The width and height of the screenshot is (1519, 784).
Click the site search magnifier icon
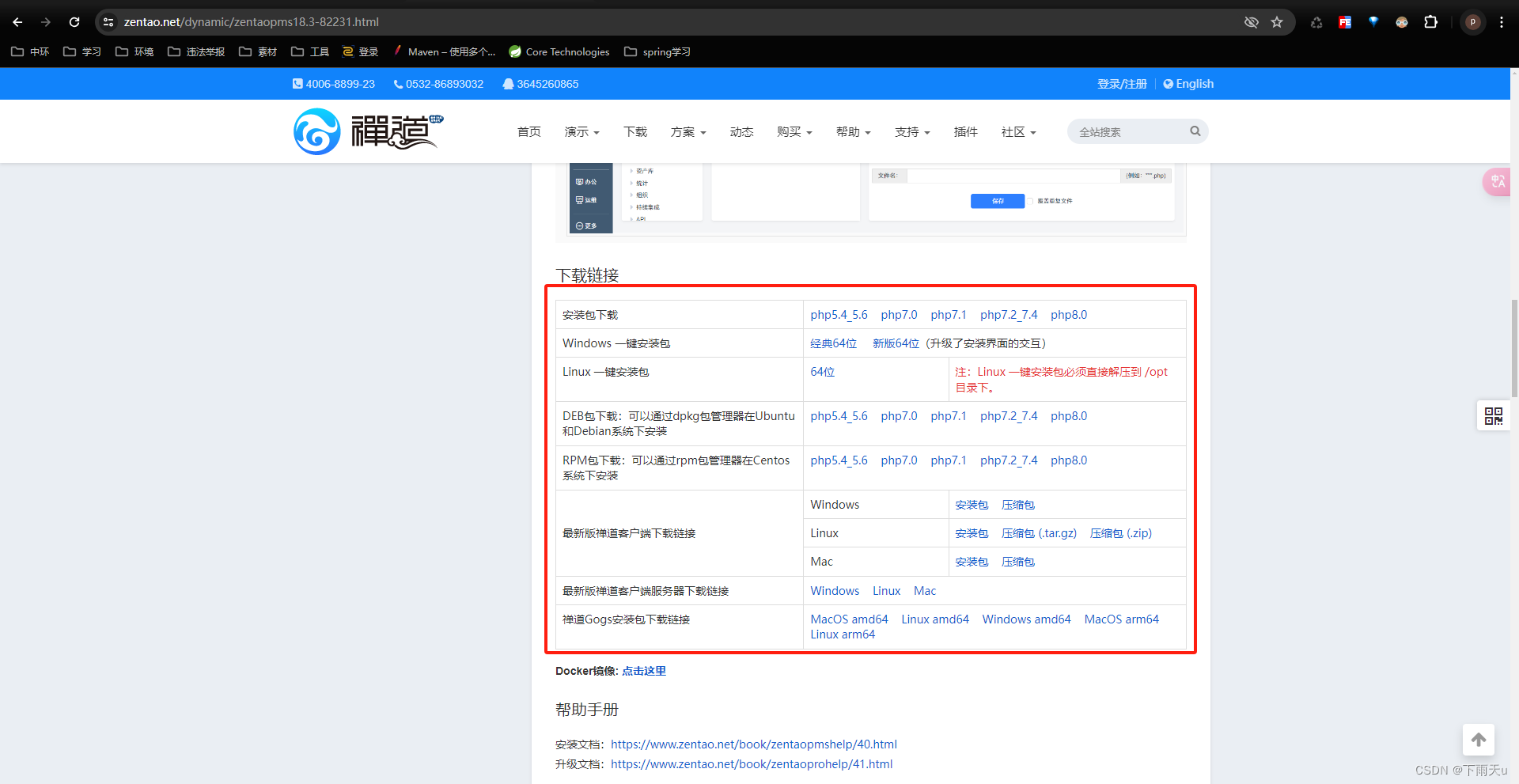tap(1195, 131)
